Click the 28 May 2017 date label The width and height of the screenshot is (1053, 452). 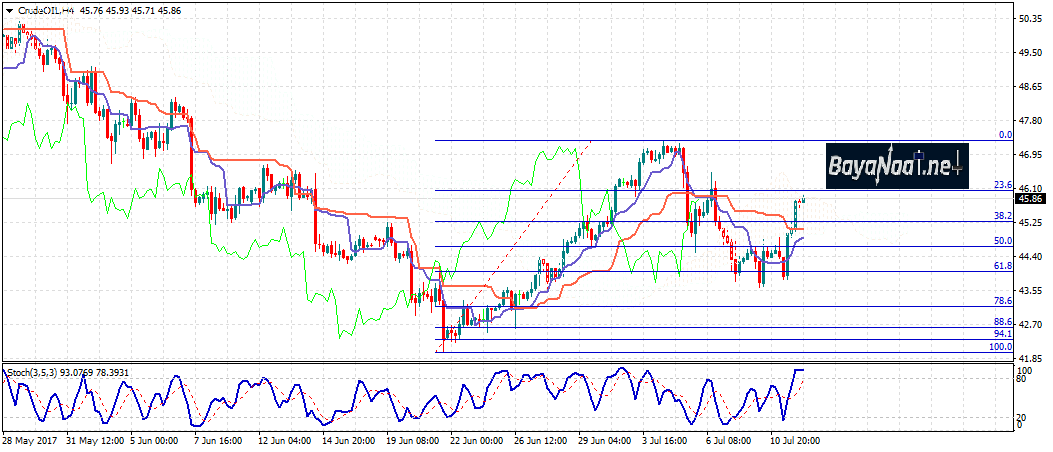(x=29, y=441)
